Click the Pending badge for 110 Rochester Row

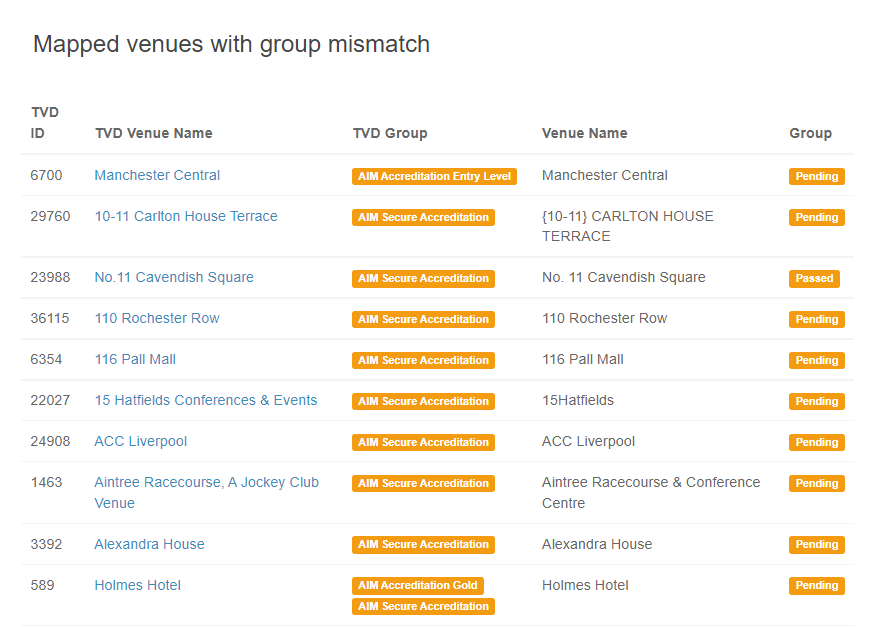pos(816,320)
